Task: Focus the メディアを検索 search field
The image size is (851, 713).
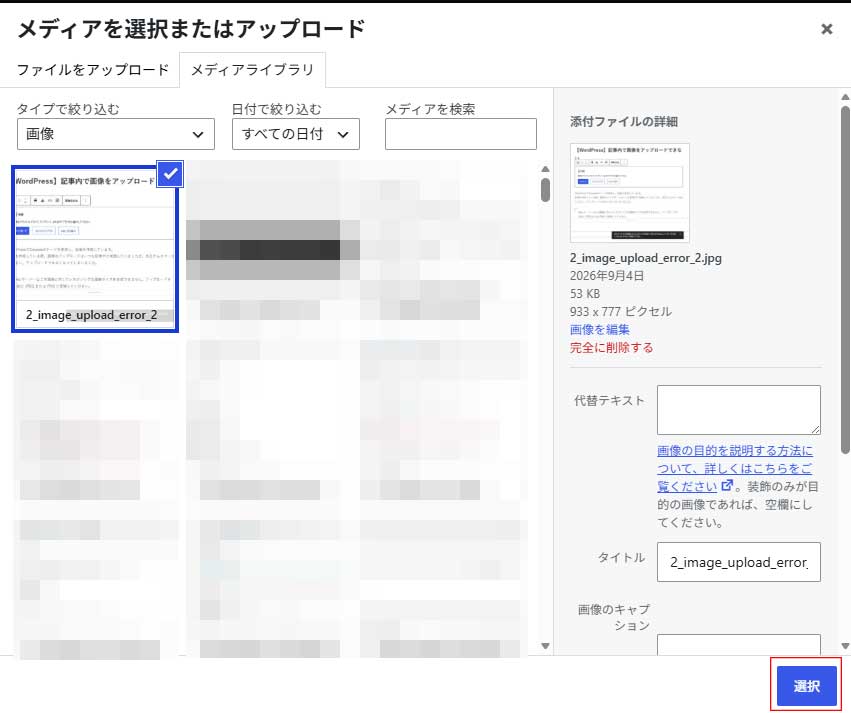Action: 461,134
